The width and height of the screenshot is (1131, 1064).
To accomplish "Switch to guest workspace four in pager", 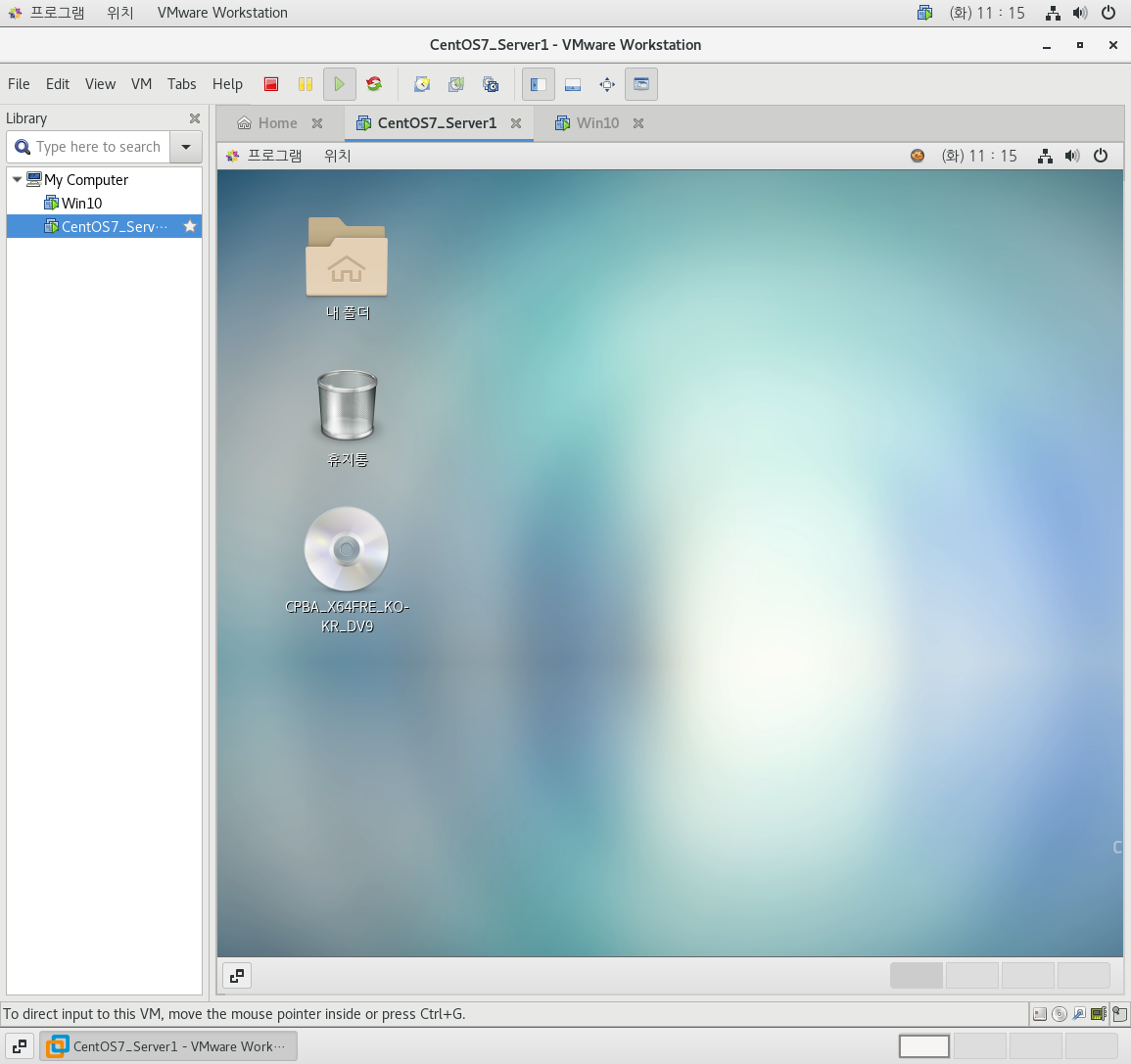I will (x=1083, y=975).
